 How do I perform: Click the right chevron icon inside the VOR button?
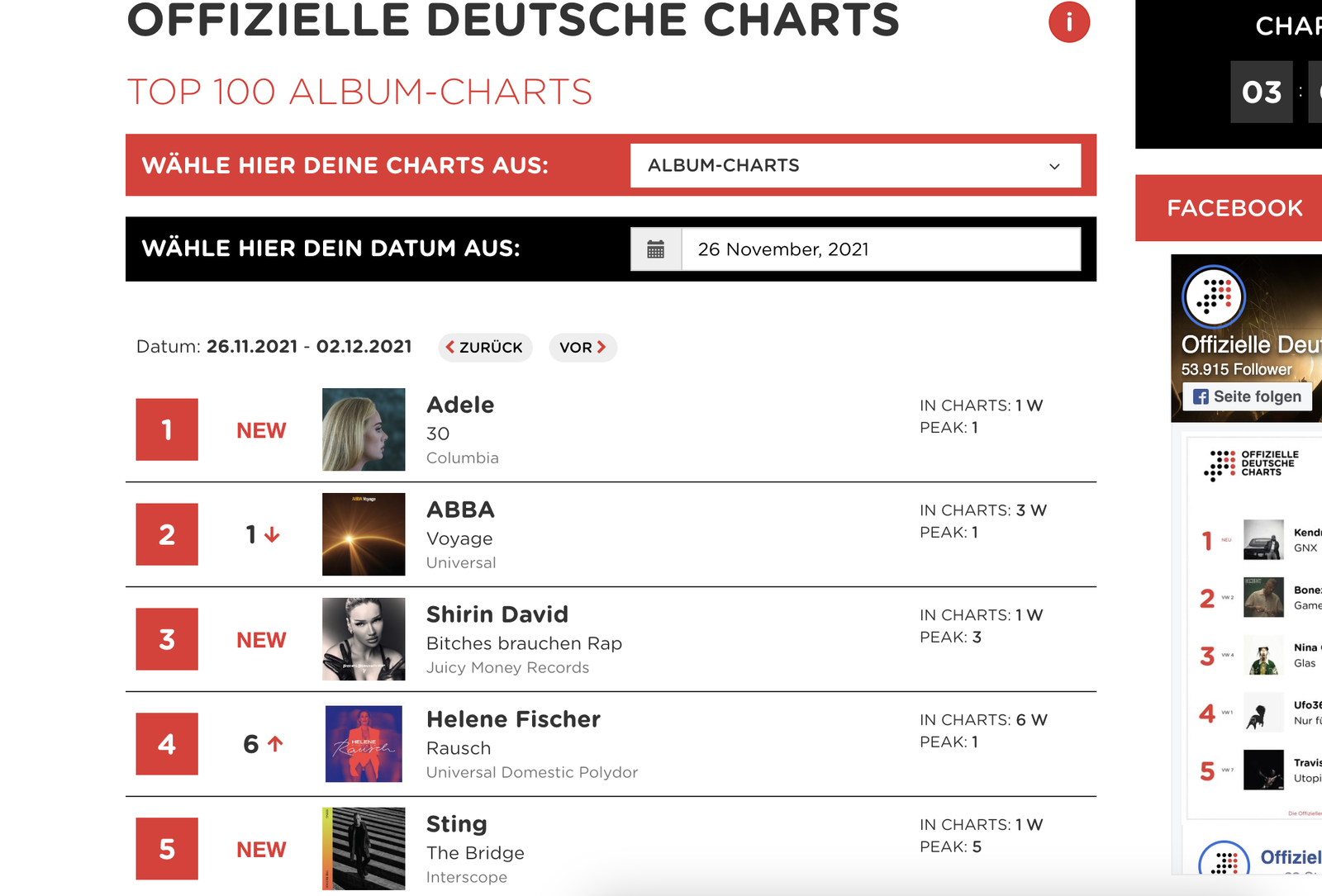coord(602,348)
